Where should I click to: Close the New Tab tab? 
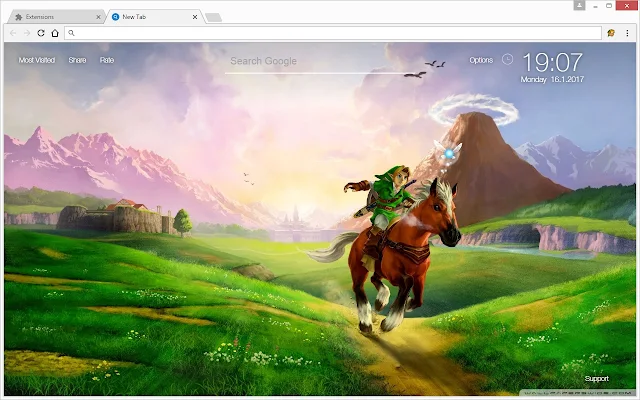[195, 17]
